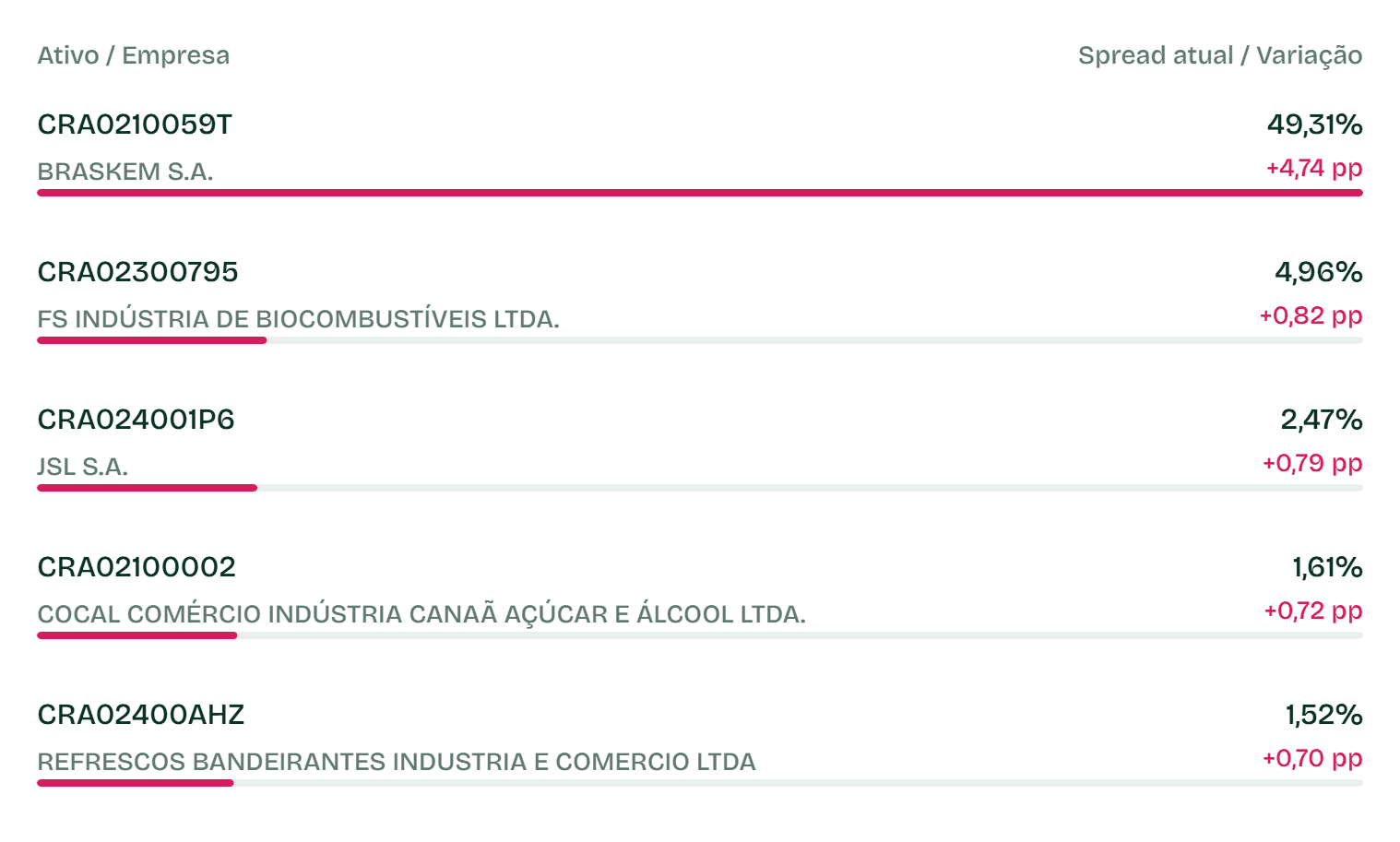The image size is (1400, 842).
Task: Open asset CRA02400AHZ
Action: pyautogui.click(x=141, y=715)
